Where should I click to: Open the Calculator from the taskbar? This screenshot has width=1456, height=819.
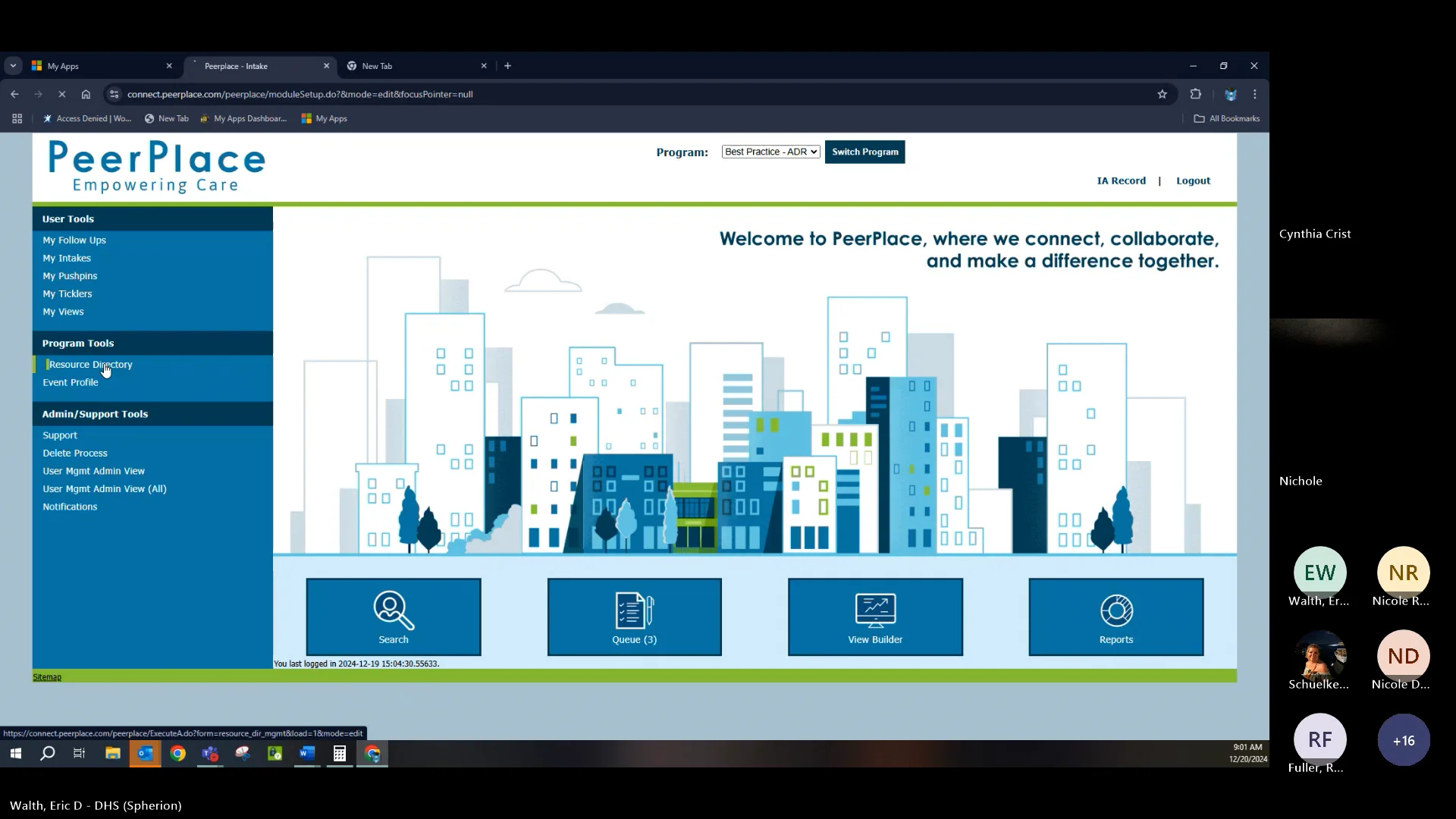[x=339, y=754]
